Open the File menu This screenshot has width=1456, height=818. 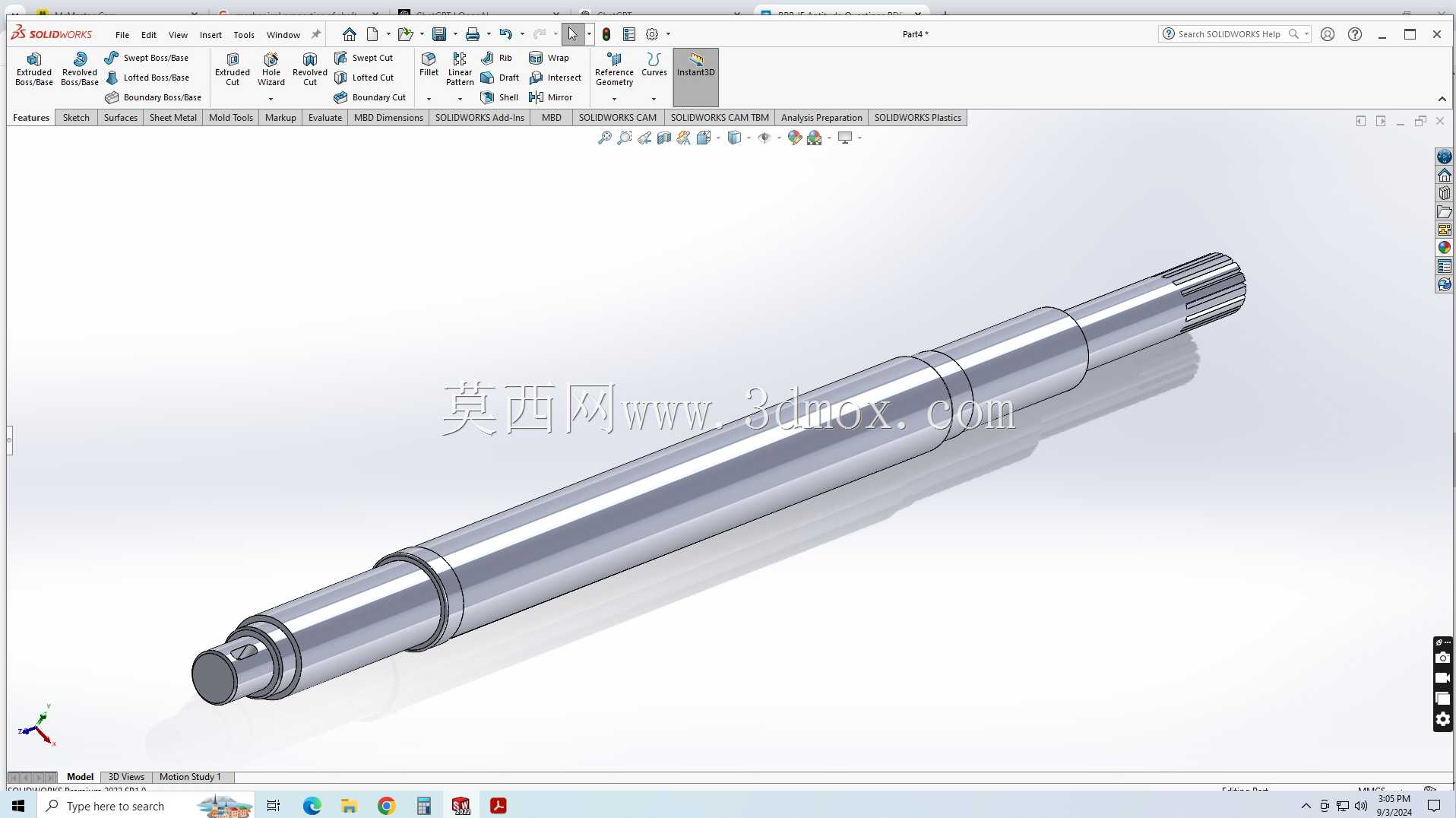[x=122, y=35]
